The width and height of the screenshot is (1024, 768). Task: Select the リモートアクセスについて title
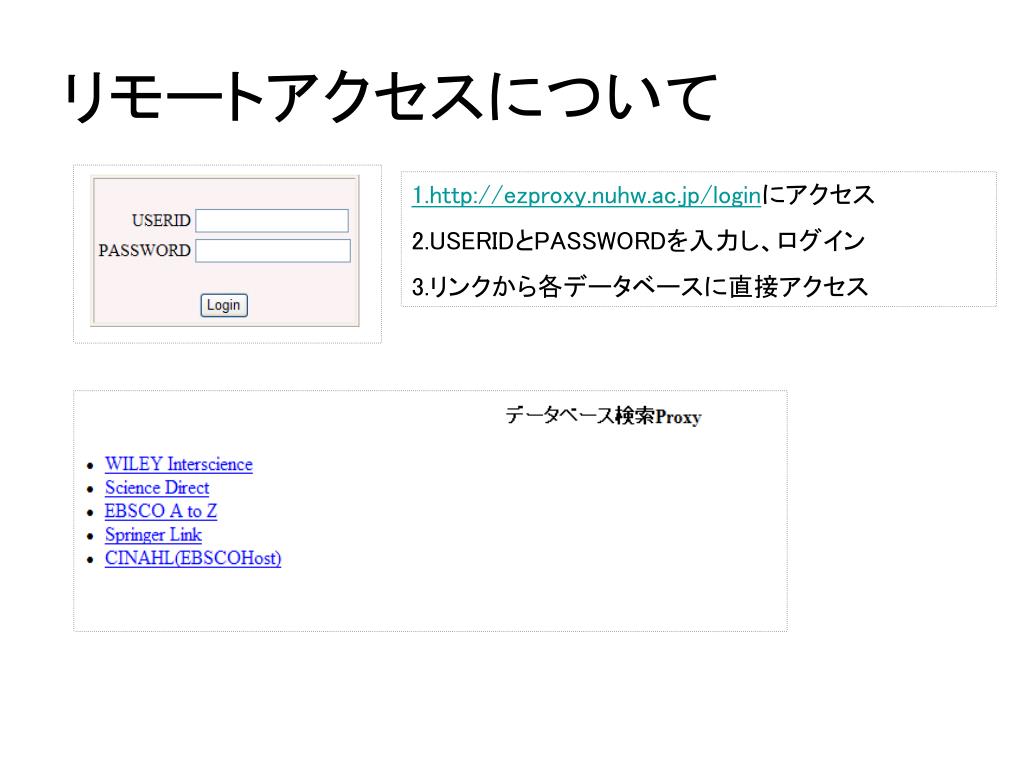391,98
